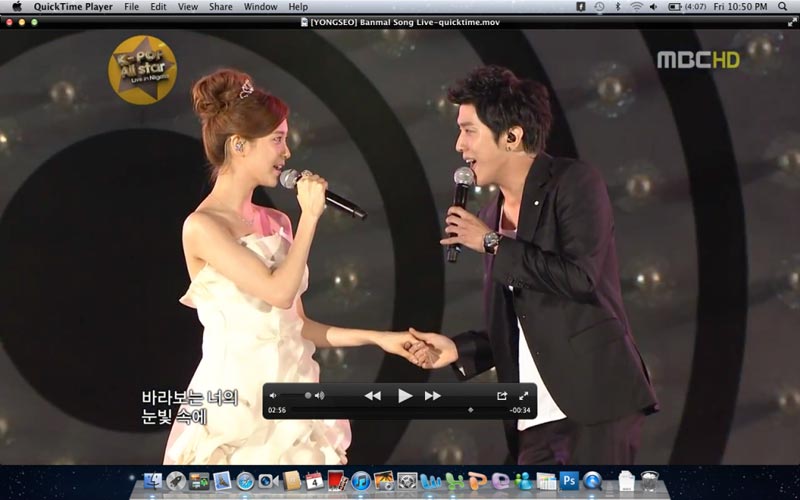
Task: Open System Preferences gear in the Dock
Action: 407,481
